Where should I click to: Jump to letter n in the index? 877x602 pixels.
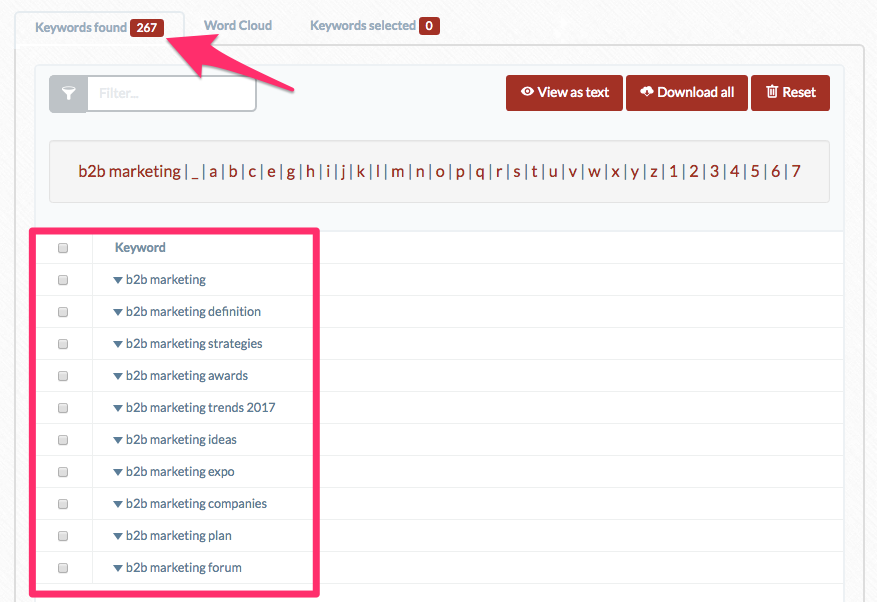tap(420, 172)
